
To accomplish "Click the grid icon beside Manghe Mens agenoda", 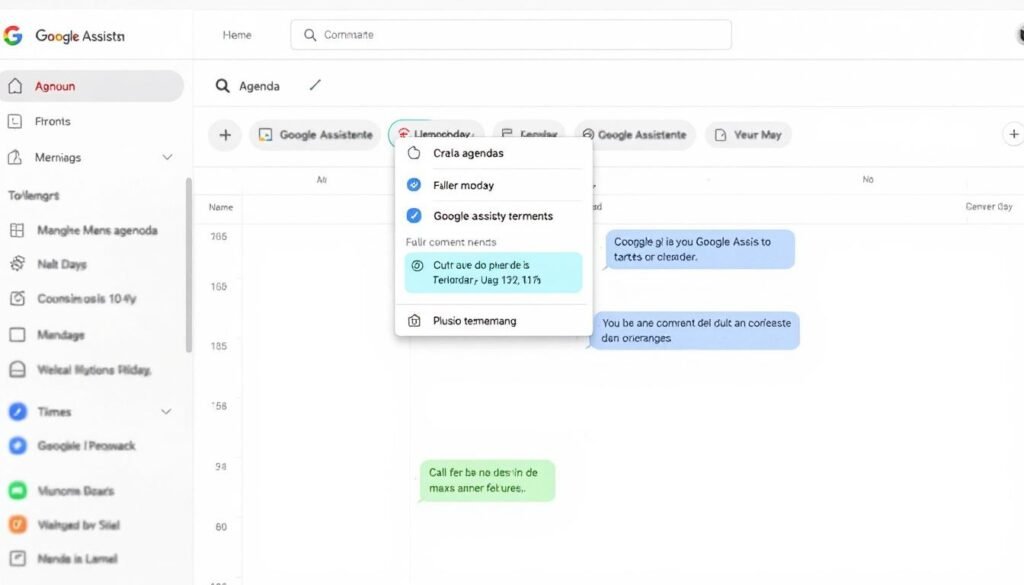I will (17, 230).
